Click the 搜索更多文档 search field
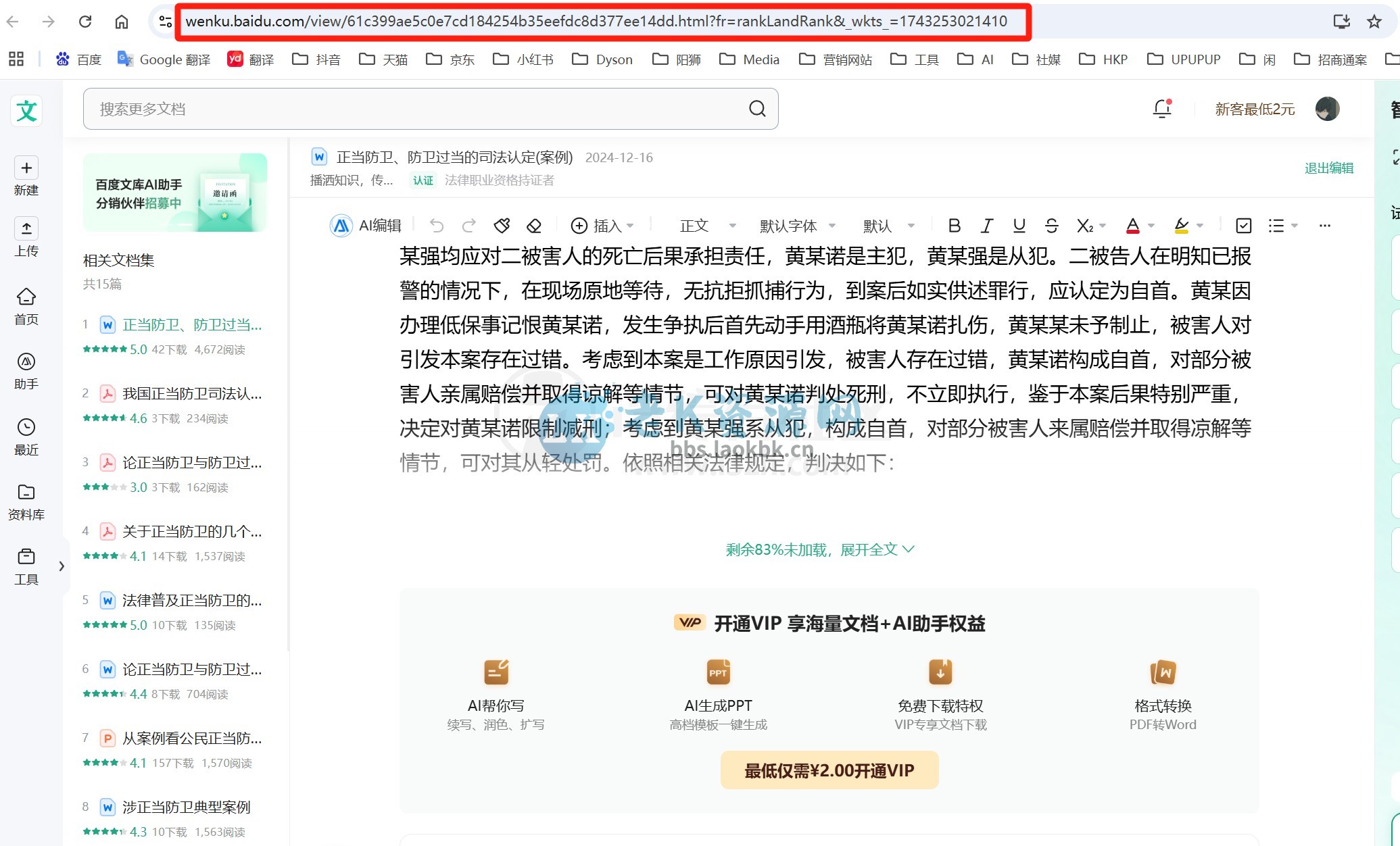The width and height of the screenshot is (1400, 846). [431, 109]
